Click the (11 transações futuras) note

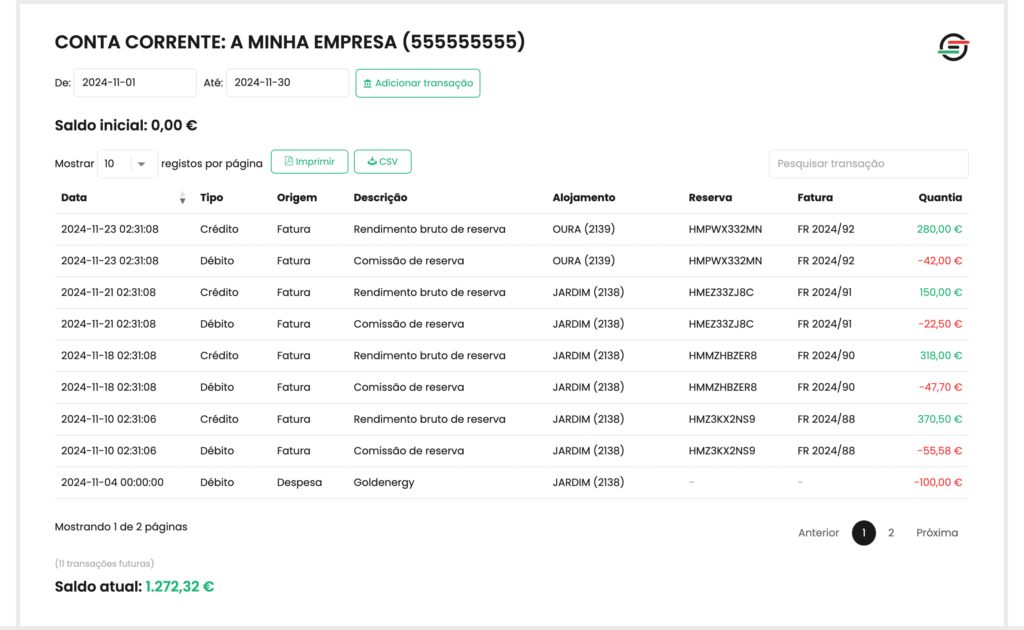[104, 563]
